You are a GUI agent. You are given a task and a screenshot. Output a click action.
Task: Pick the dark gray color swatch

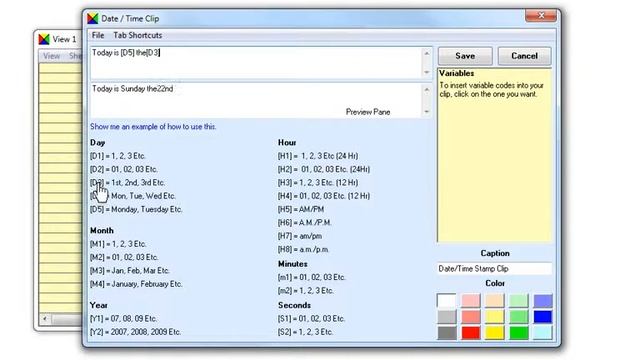pos(447,333)
